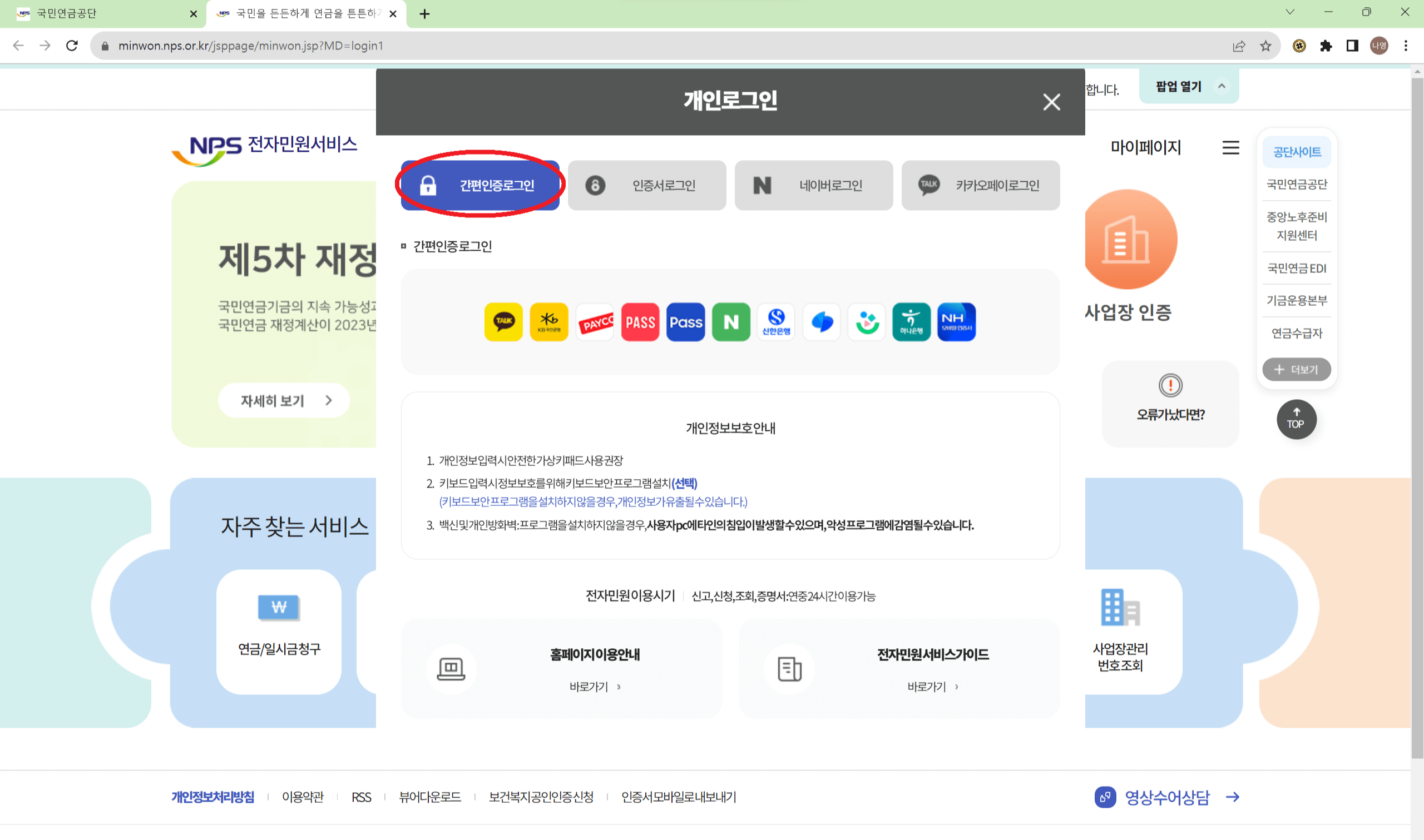1424x840 pixels.
Task: Open the hamburger menu beside 마이페이지
Action: pos(1230,148)
